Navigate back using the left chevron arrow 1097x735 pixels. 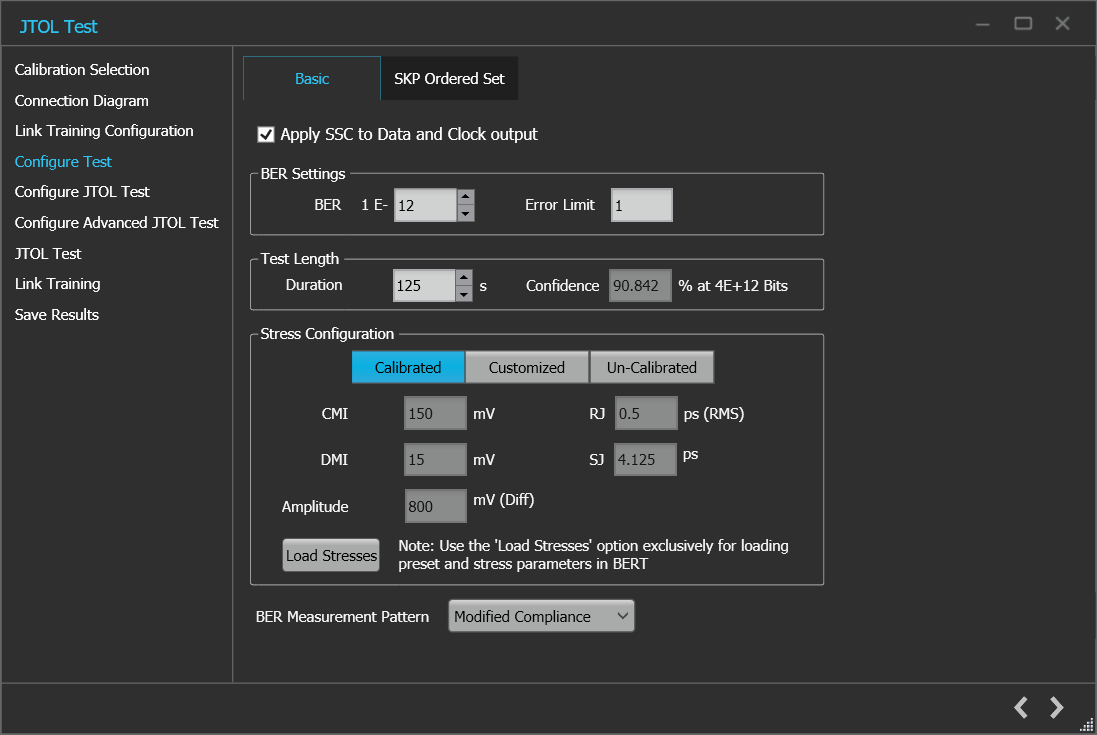(x=1020, y=707)
